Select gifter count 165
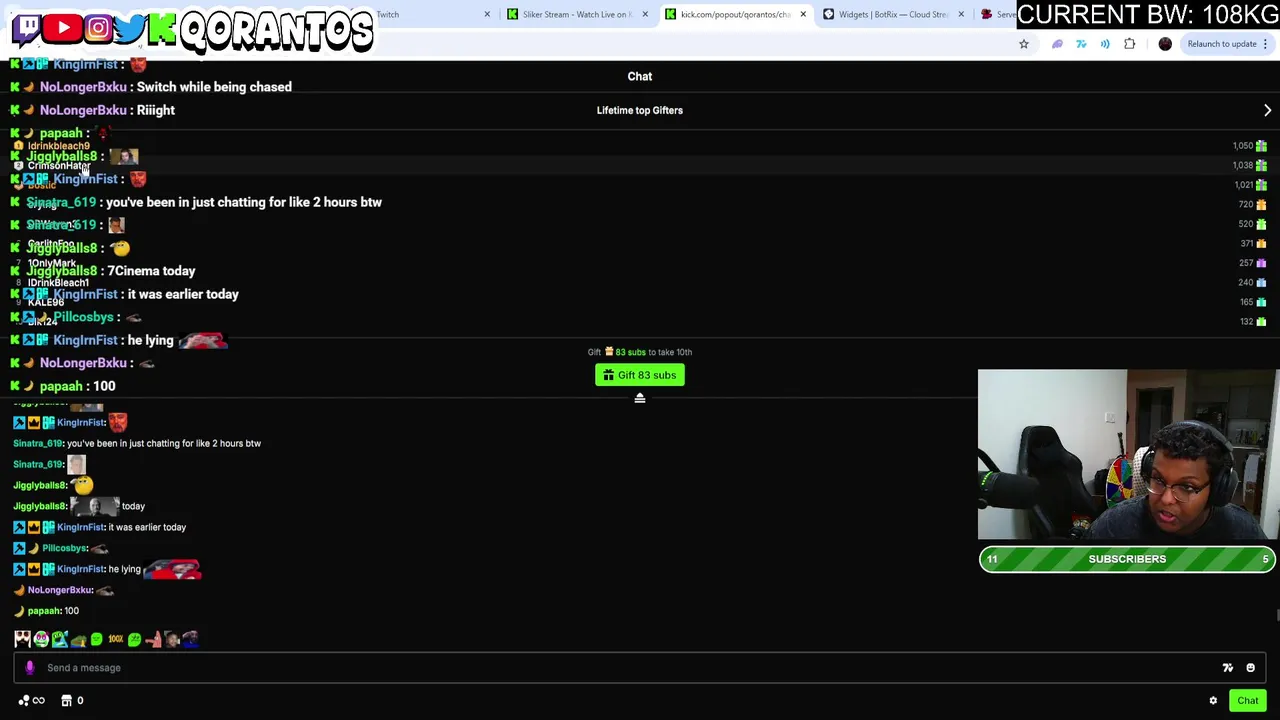 [1246, 302]
